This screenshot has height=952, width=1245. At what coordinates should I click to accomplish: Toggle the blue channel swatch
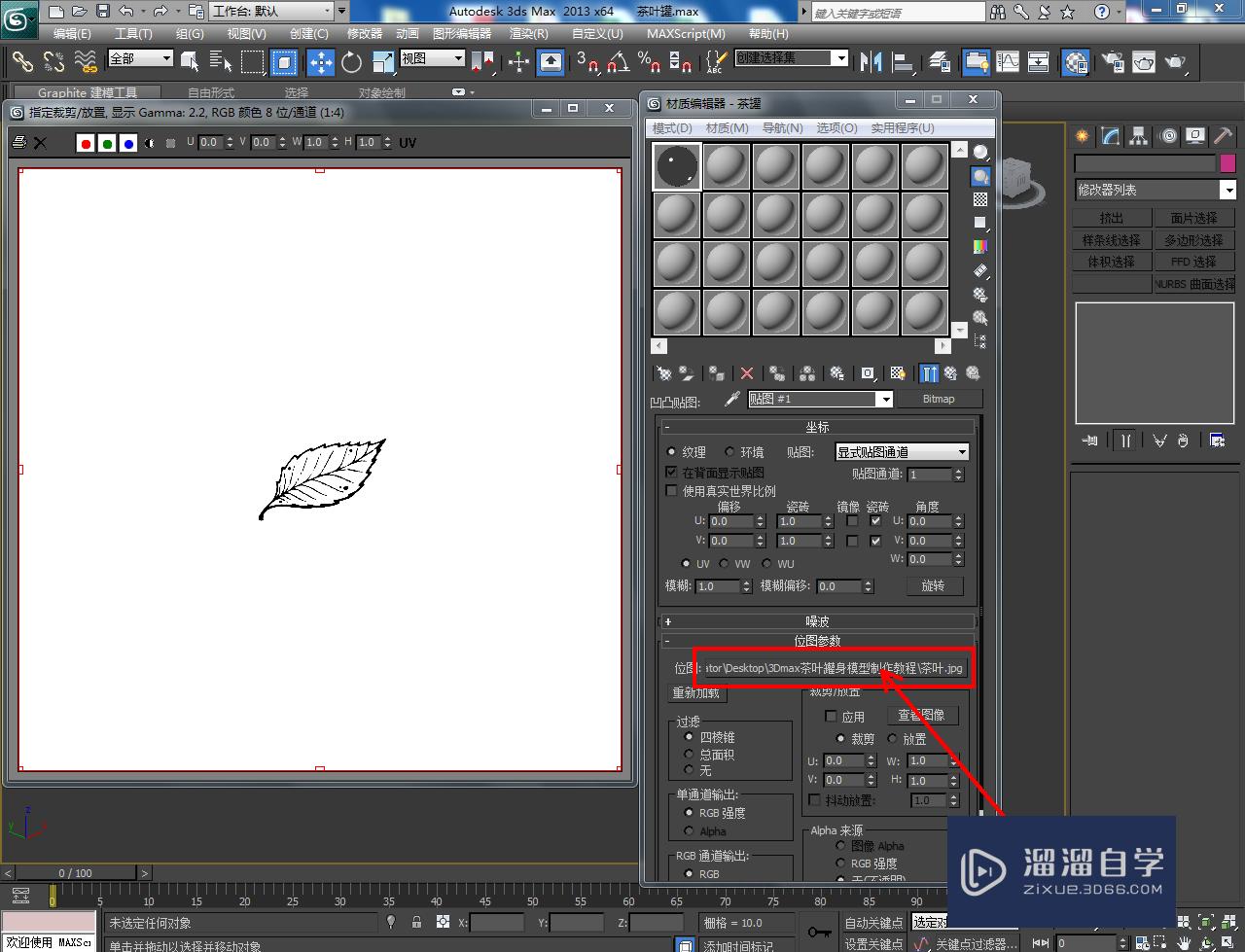click(x=128, y=143)
